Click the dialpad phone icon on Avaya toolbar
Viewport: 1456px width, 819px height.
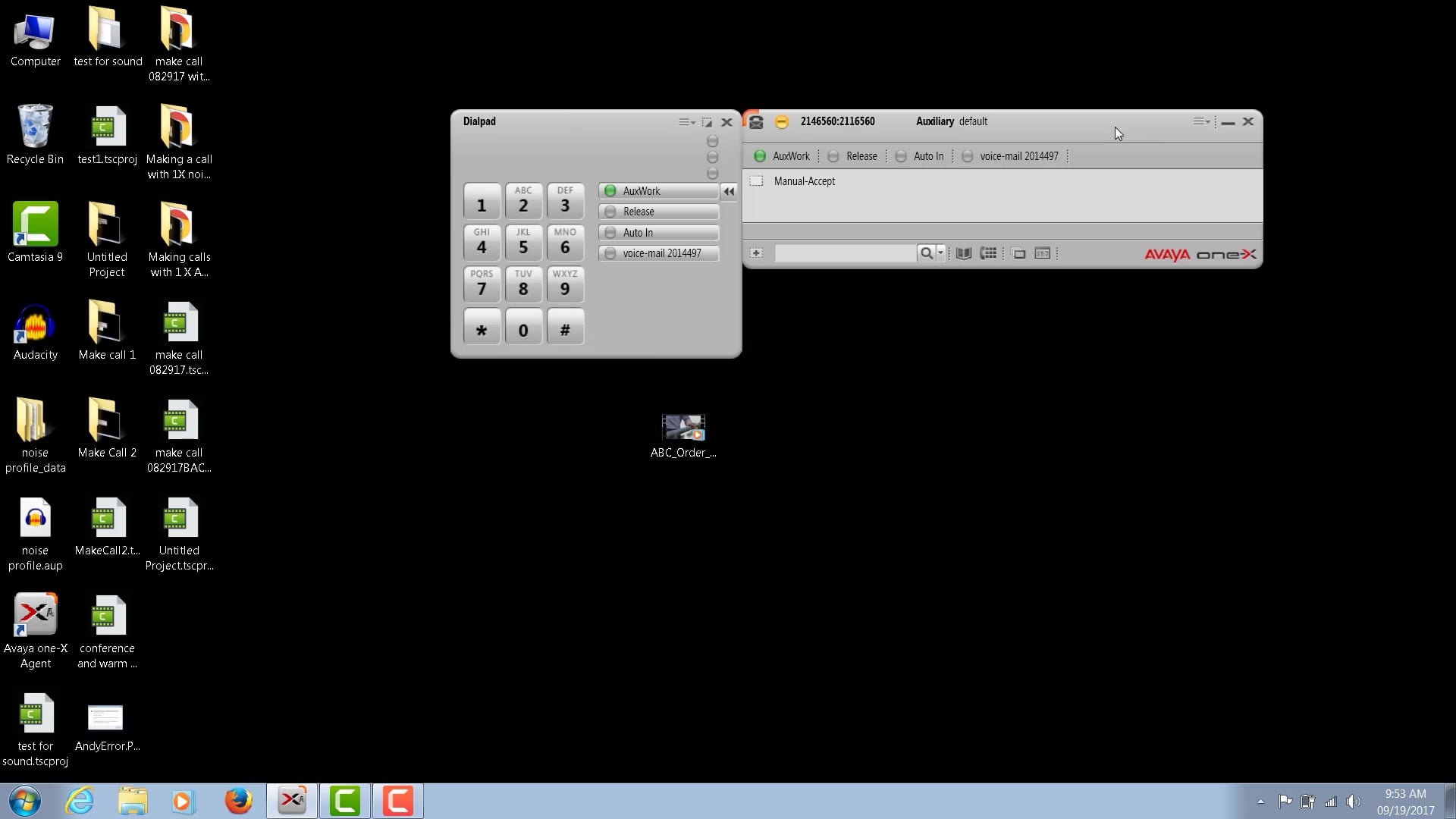coord(988,253)
